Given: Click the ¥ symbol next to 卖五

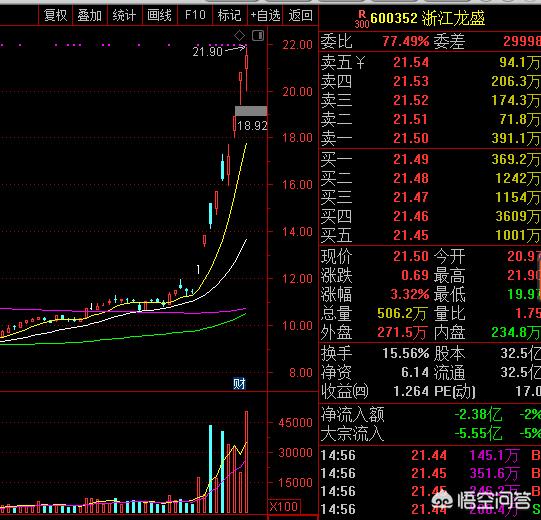Looking at the screenshot, I should pos(360,63).
